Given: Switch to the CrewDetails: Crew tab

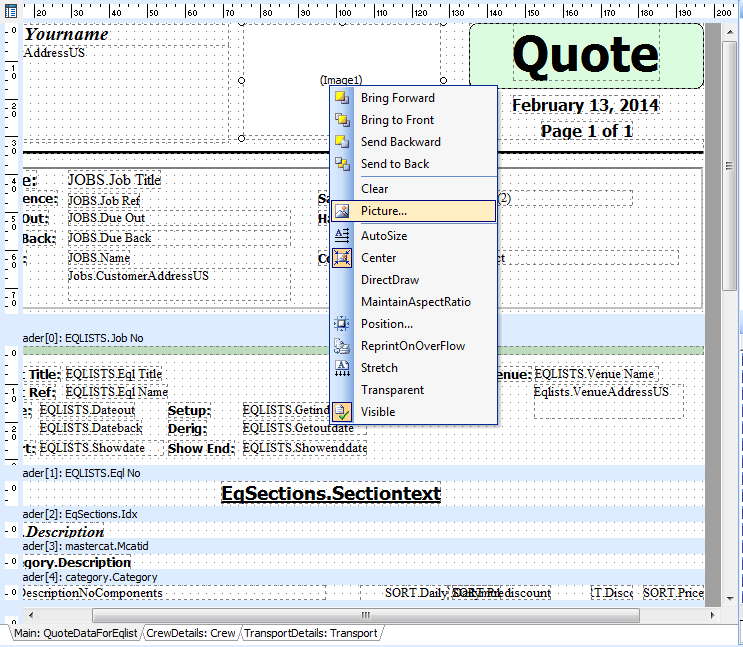Looking at the screenshot, I should (x=190, y=633).
